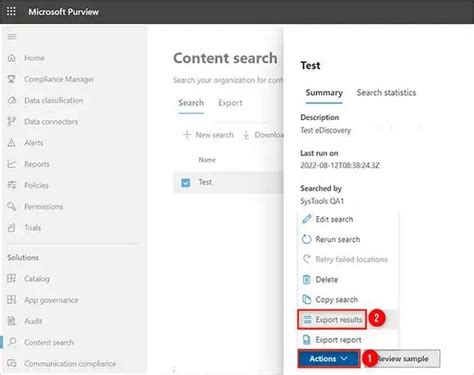Go to Data connectors page
The width and height of the screenshot is (474, 375).
pos(51,122)
